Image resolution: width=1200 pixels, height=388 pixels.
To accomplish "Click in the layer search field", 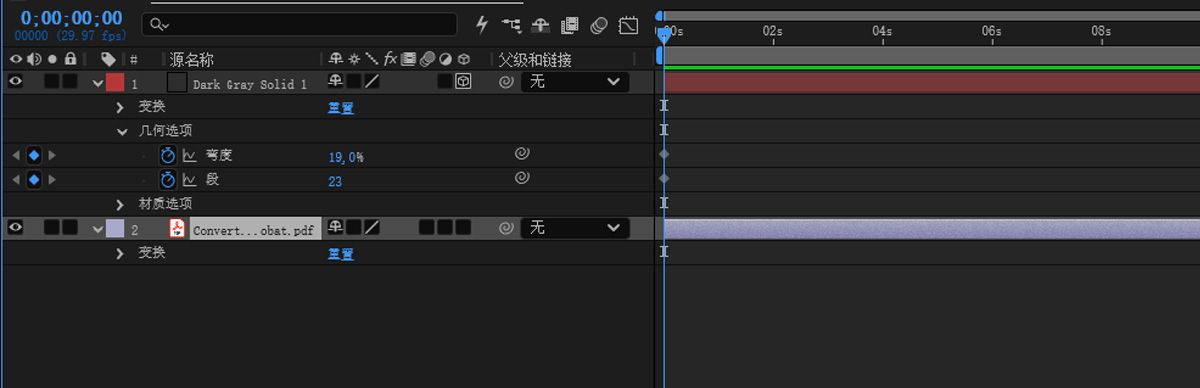I will pos(299,24).
